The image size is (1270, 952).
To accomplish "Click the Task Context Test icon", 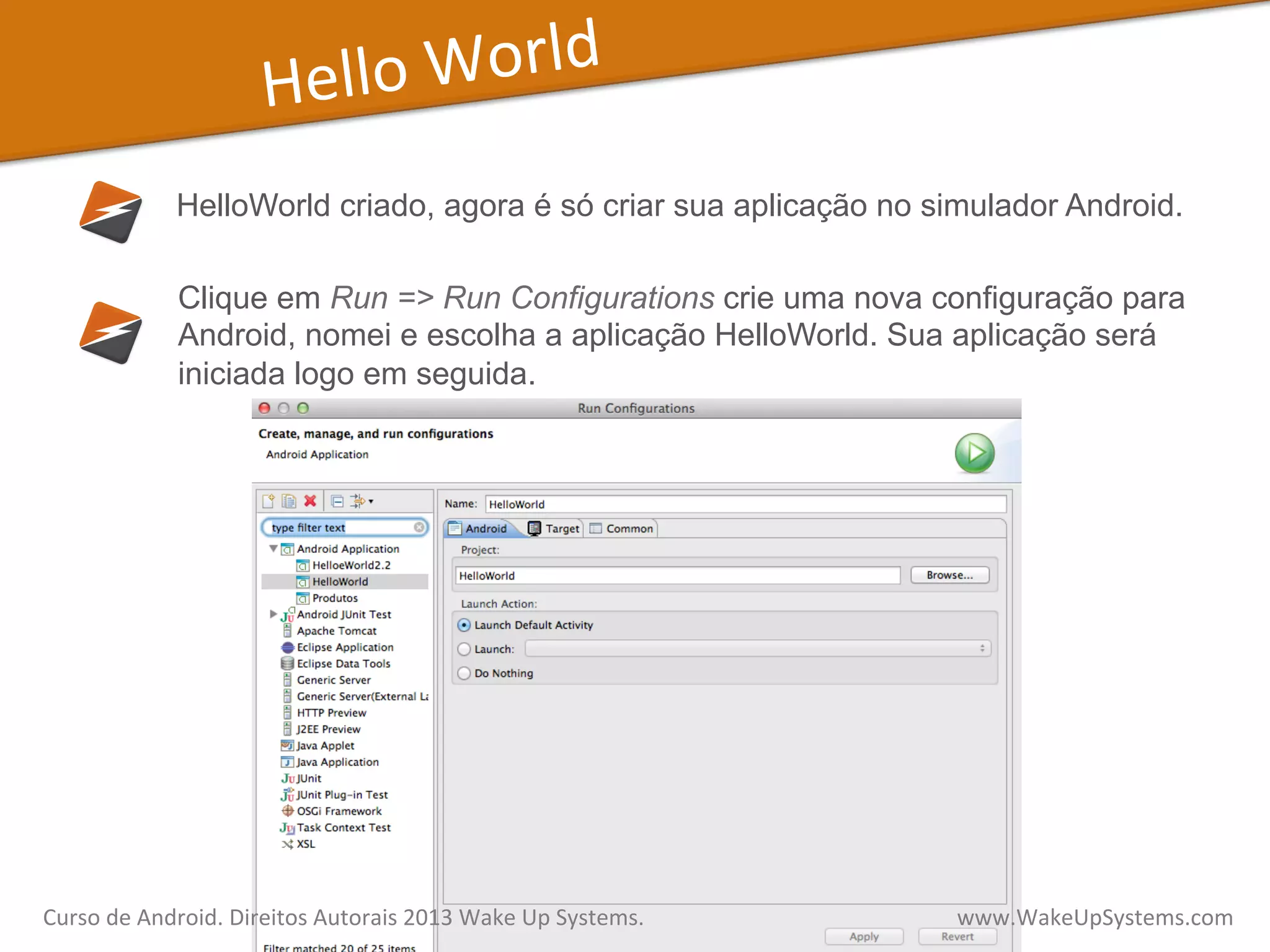I will tap(287, 828).
